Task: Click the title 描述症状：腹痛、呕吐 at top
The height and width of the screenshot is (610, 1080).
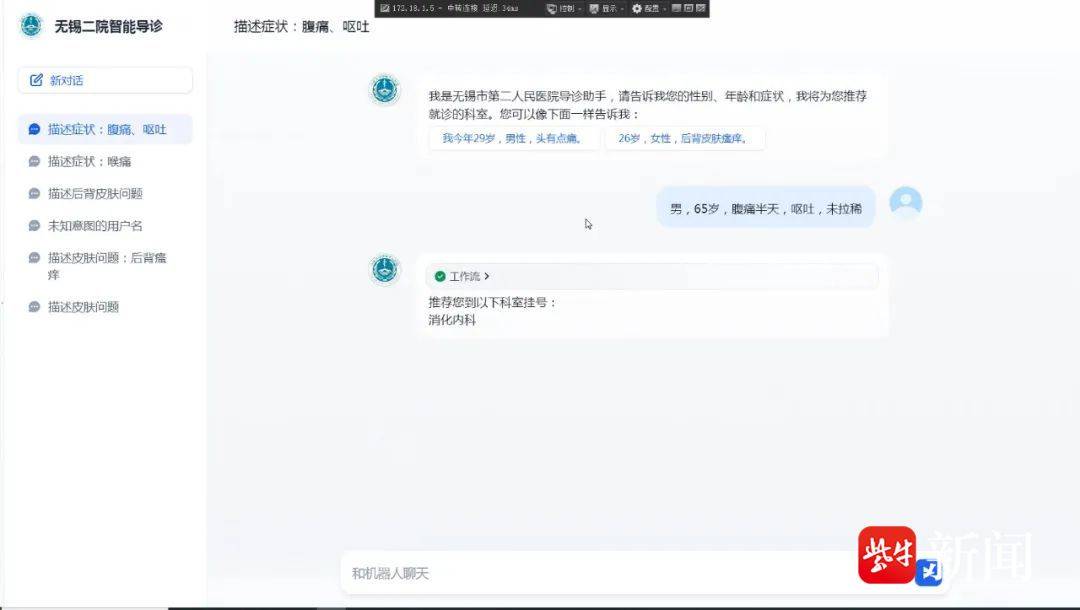Action: pos(301,27)
